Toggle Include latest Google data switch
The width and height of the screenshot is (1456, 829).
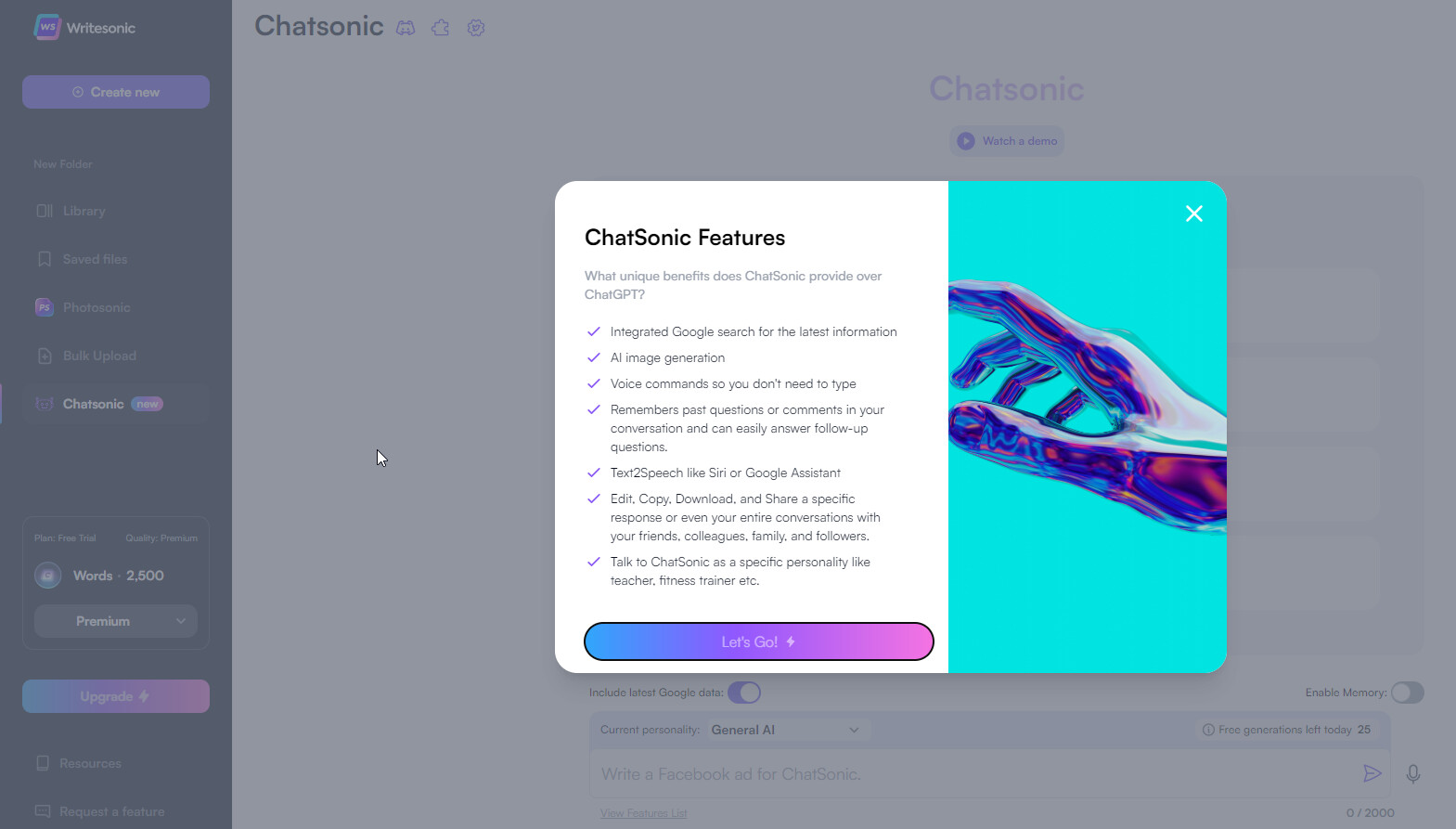(744, 693)
